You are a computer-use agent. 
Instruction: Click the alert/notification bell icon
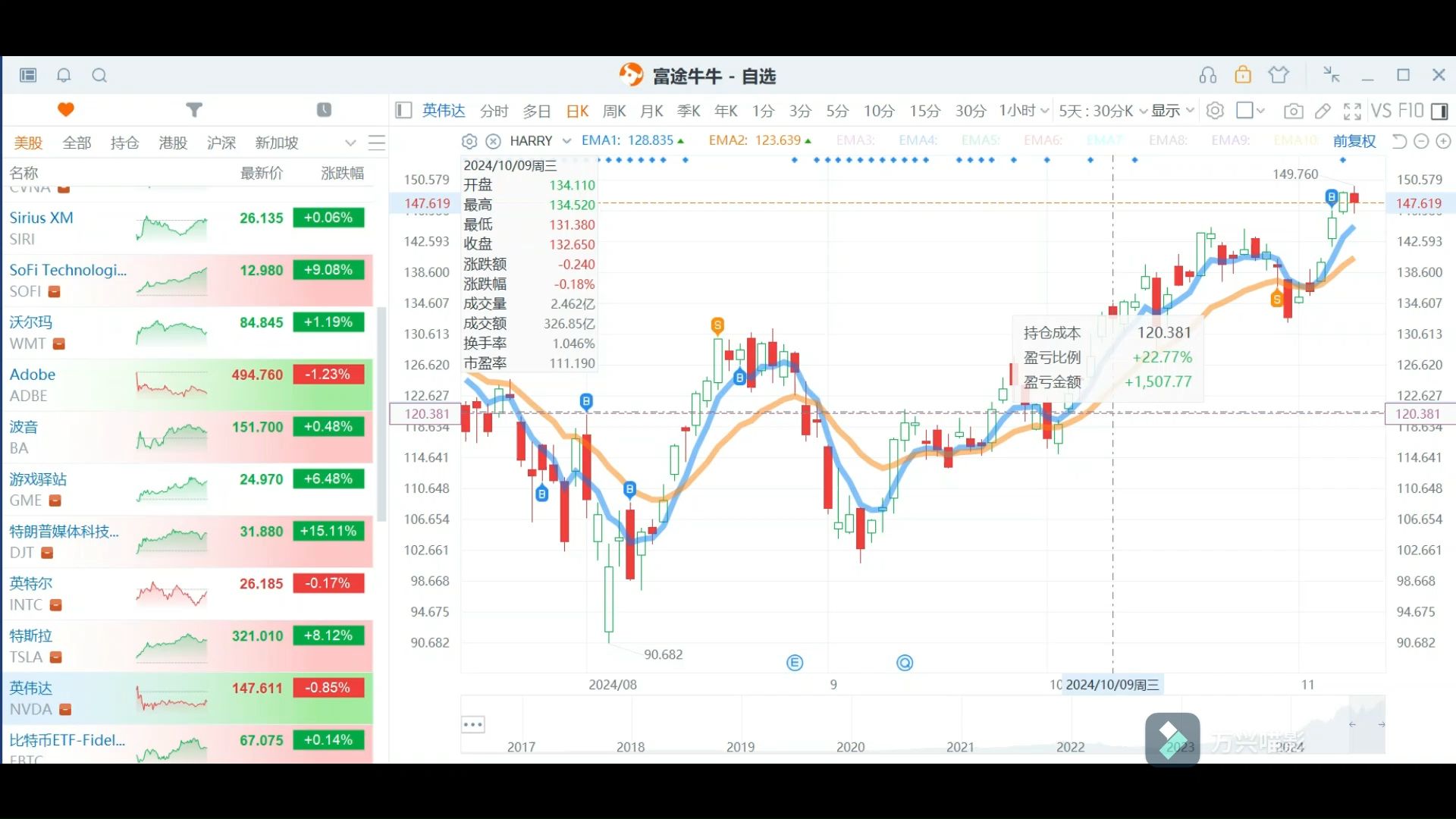(64, 75)
